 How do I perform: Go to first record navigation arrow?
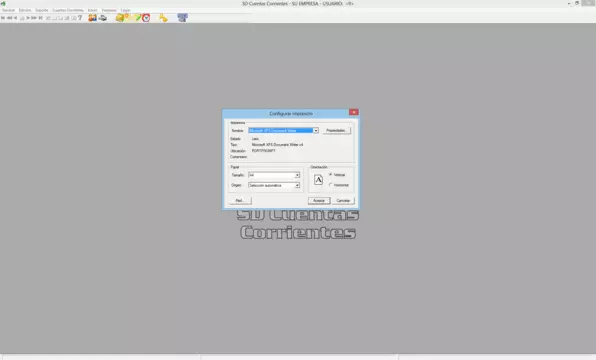[3, 18]
